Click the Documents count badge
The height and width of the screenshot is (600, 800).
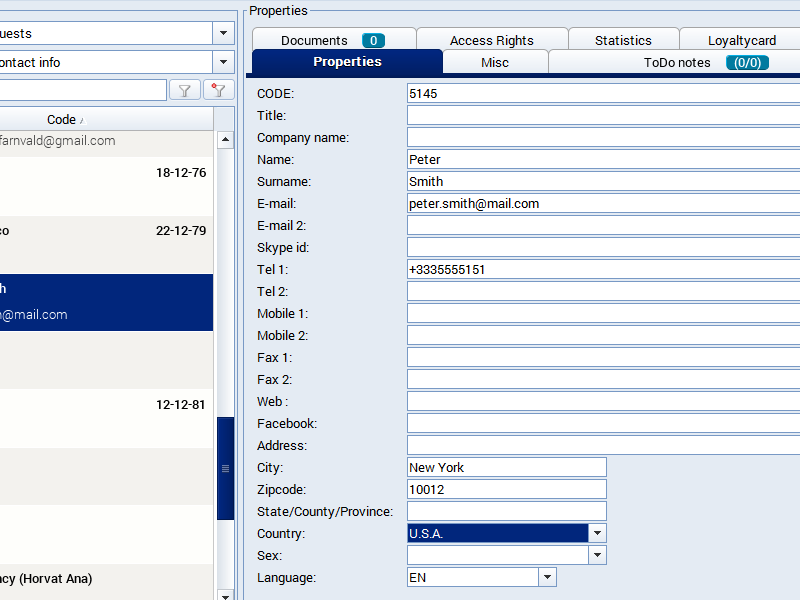[373, 40]
